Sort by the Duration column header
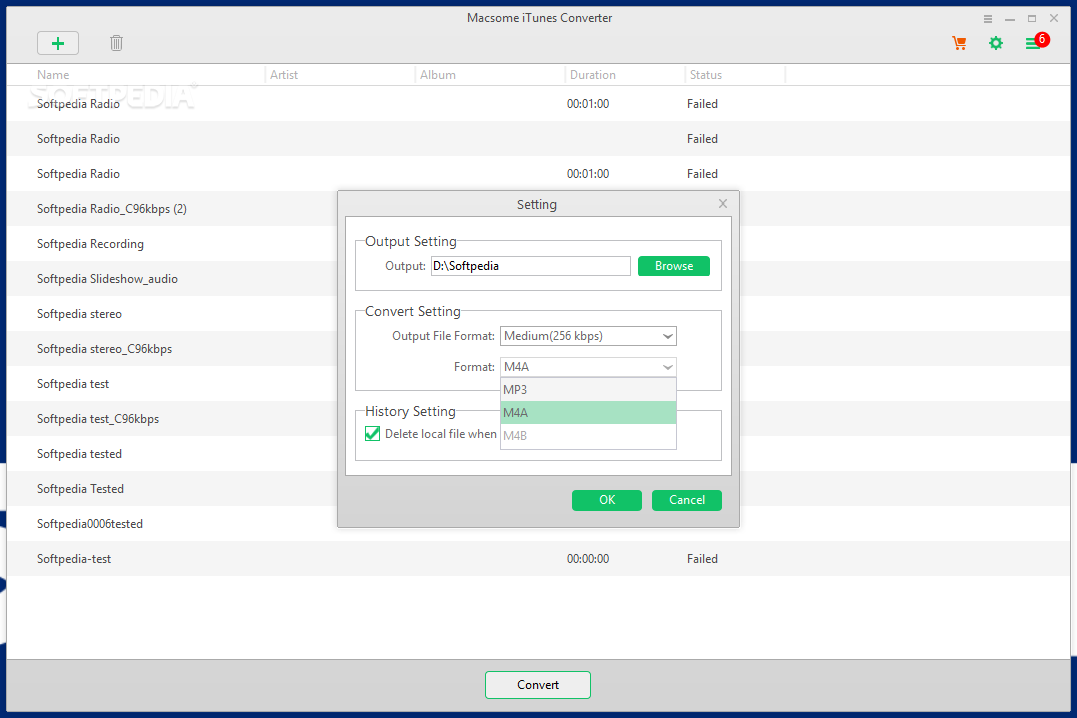The image size is (1077, 718). tap(592, 75)
